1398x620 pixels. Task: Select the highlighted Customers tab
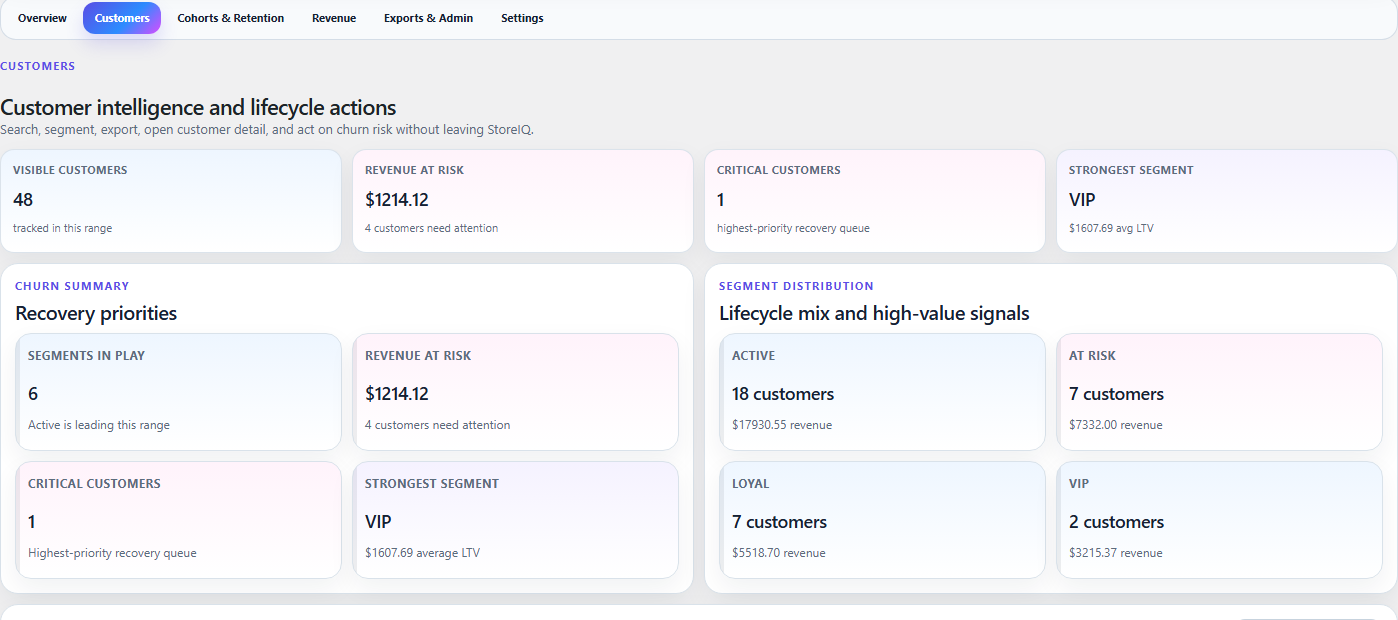(x=122, y=18)
